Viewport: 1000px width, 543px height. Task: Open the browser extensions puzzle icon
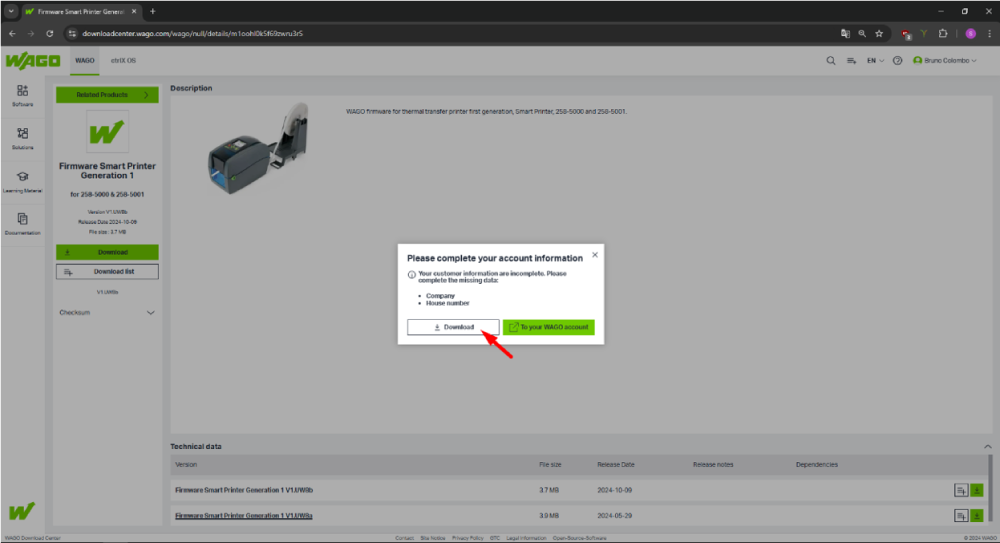pyautogui.click(x=943, y=33)
